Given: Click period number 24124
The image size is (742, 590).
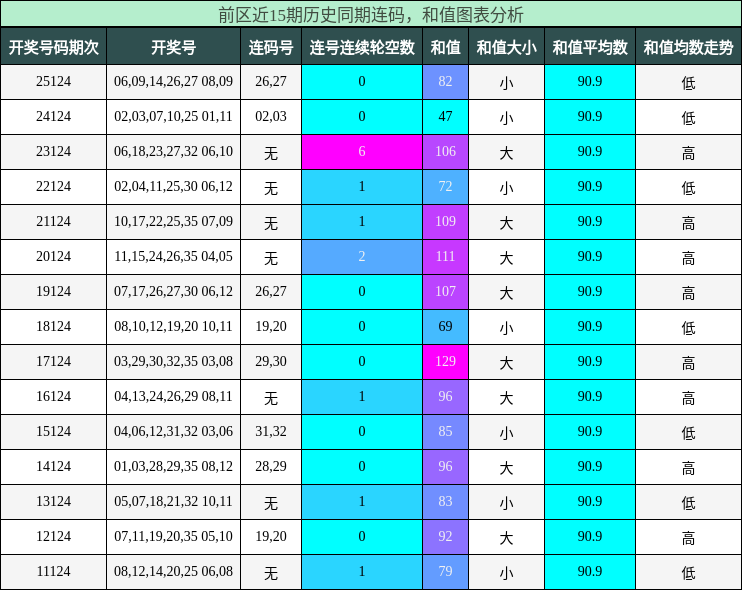Looking at the screenshot, I should (x=53, y=116).
